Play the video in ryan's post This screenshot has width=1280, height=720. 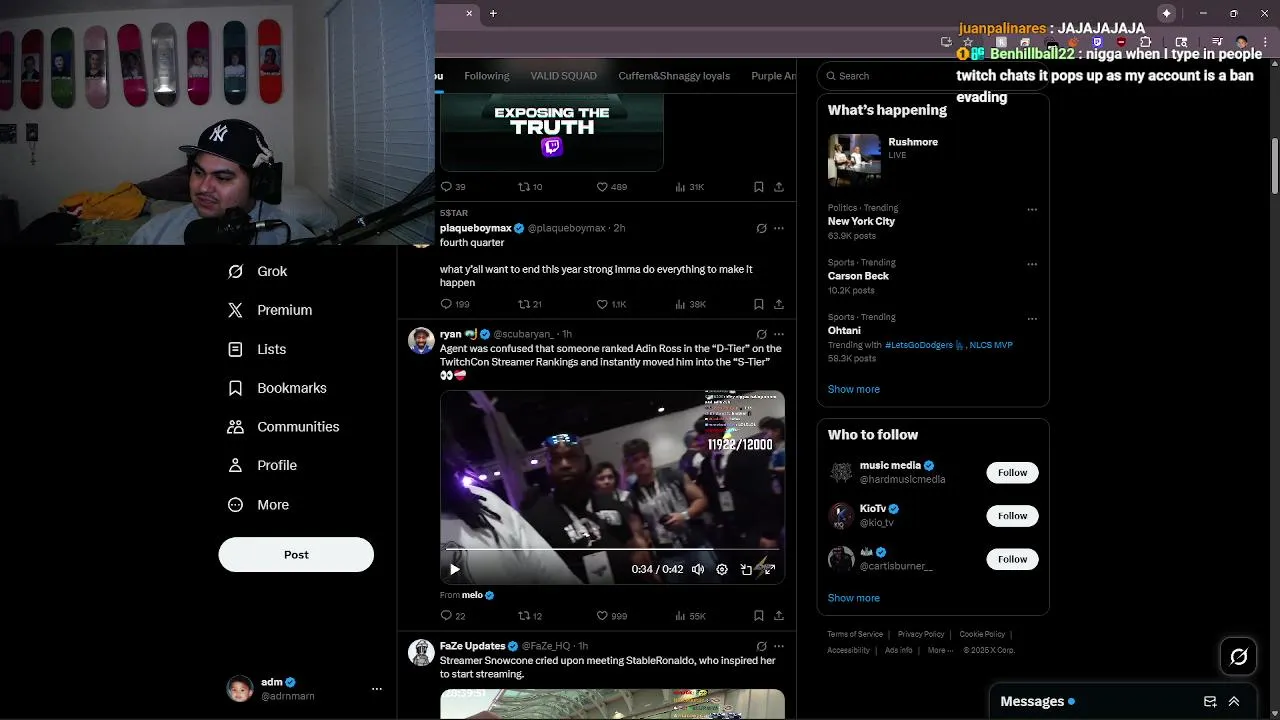coord(455,569)
